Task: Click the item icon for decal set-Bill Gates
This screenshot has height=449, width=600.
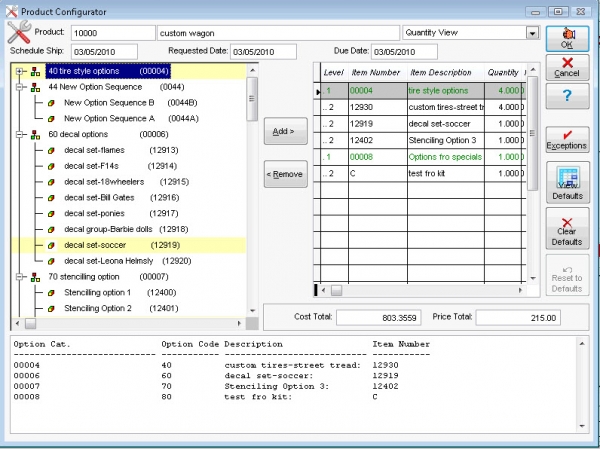Action: pos(51,198)
